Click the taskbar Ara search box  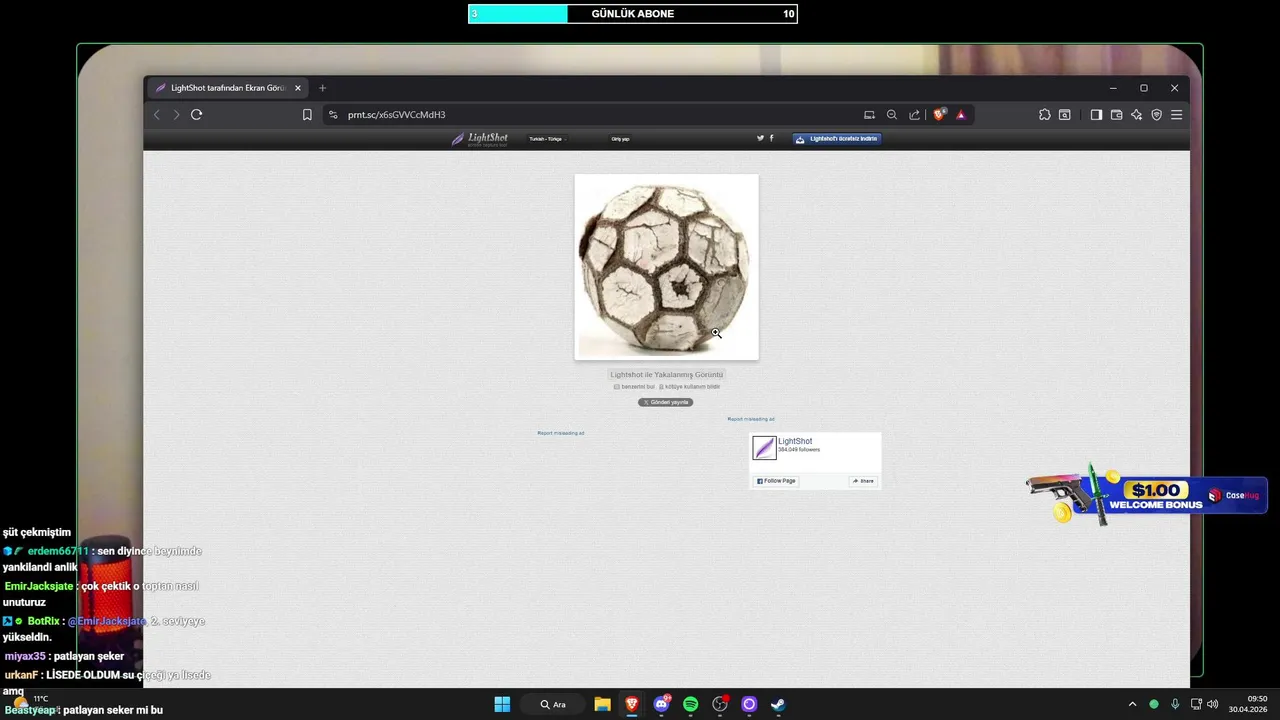553,704
